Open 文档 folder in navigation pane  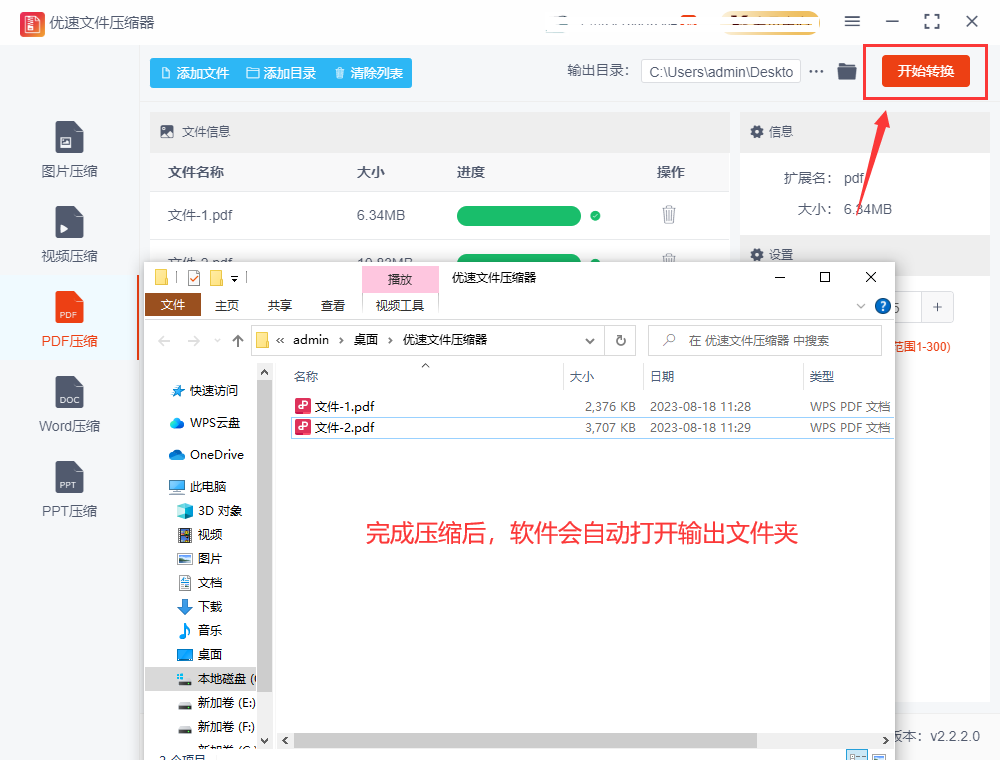click(200, 582)
